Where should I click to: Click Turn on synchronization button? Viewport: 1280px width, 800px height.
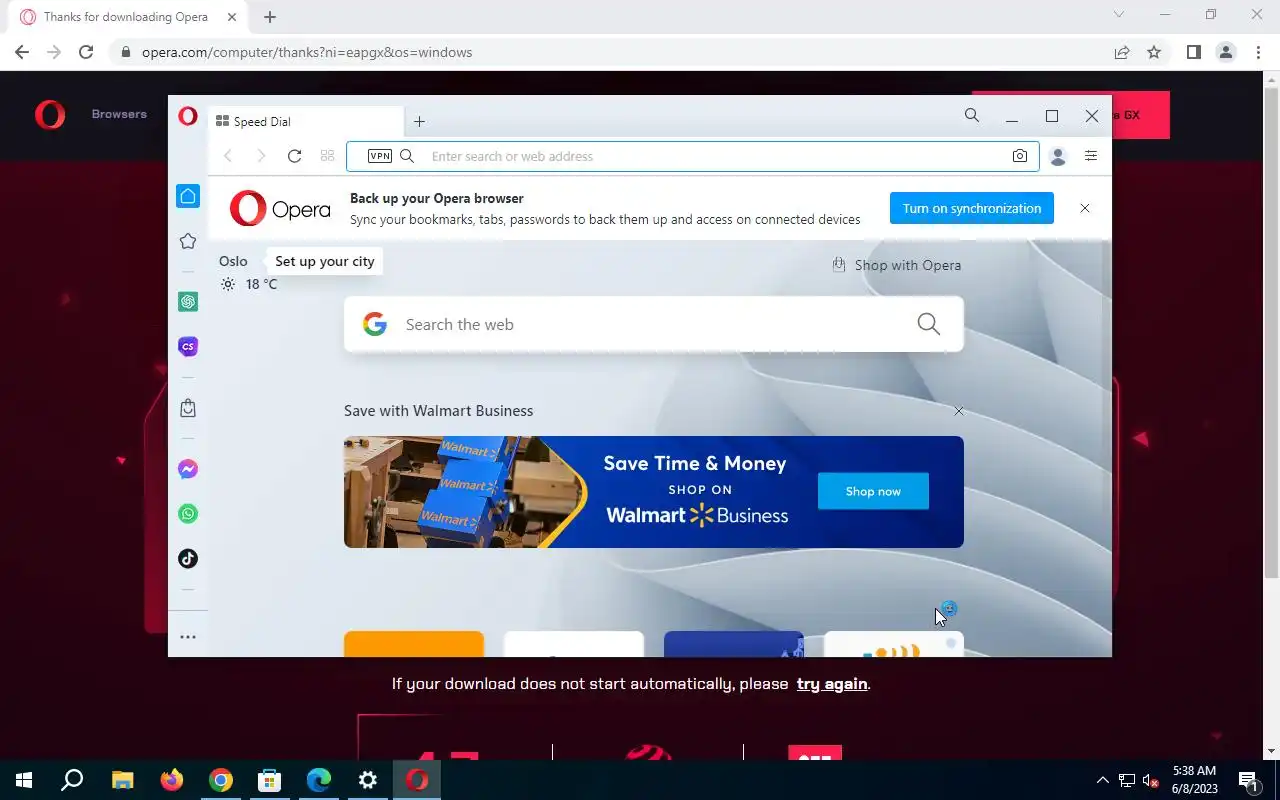pyautogui.click(x=972, y=208)
